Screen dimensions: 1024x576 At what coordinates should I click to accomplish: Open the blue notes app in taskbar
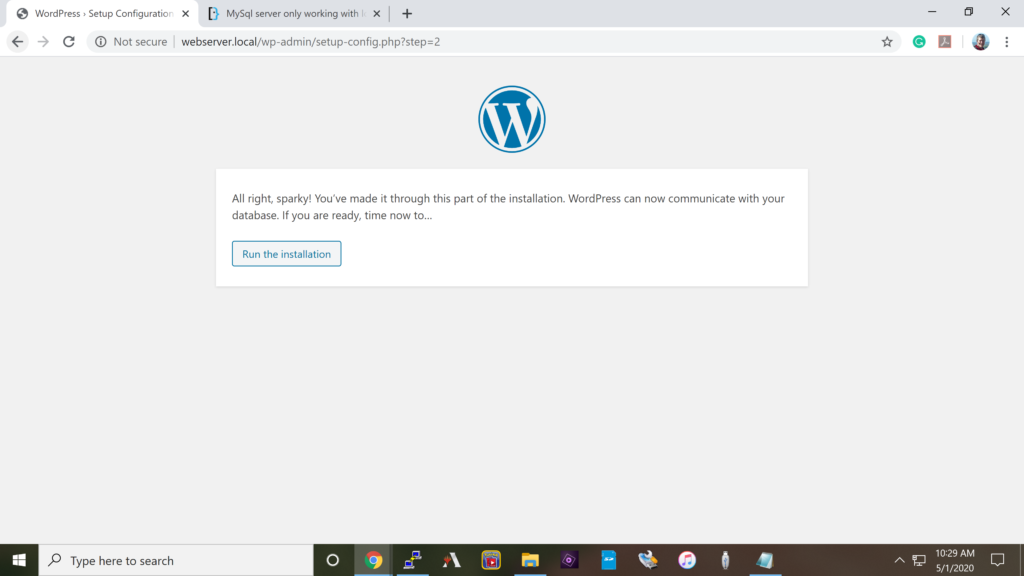pyautogui.click(x=609, y=560)
